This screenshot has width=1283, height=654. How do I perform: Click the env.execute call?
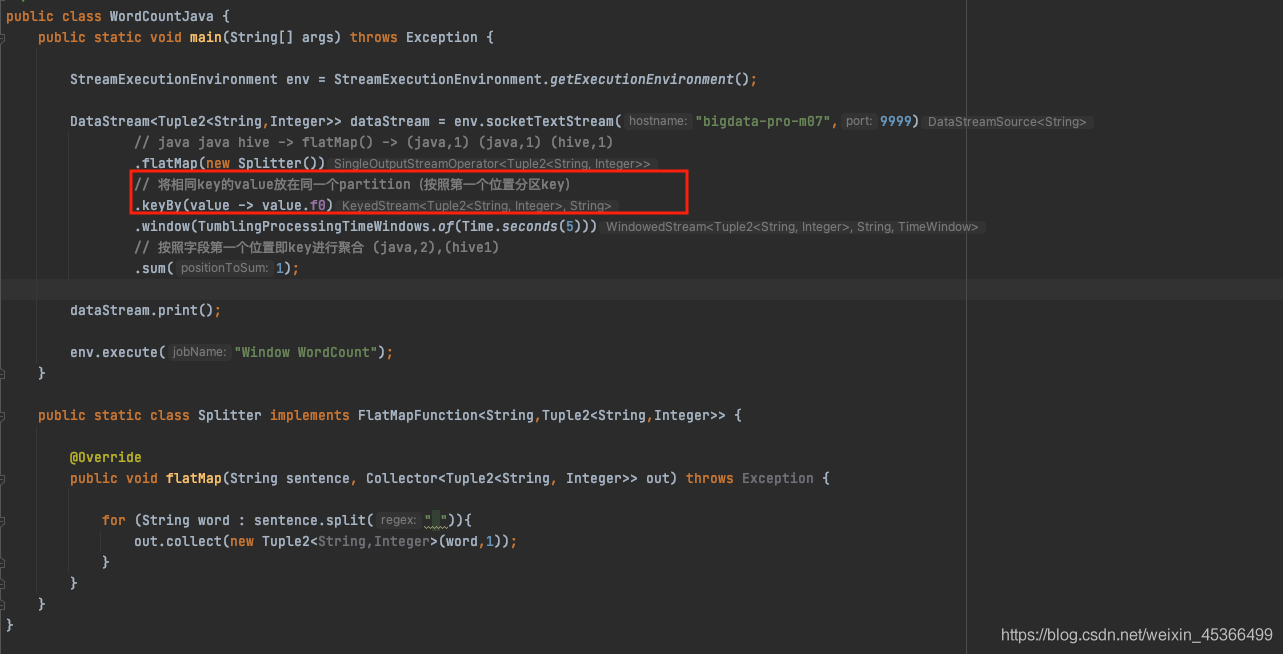[114, 352]
